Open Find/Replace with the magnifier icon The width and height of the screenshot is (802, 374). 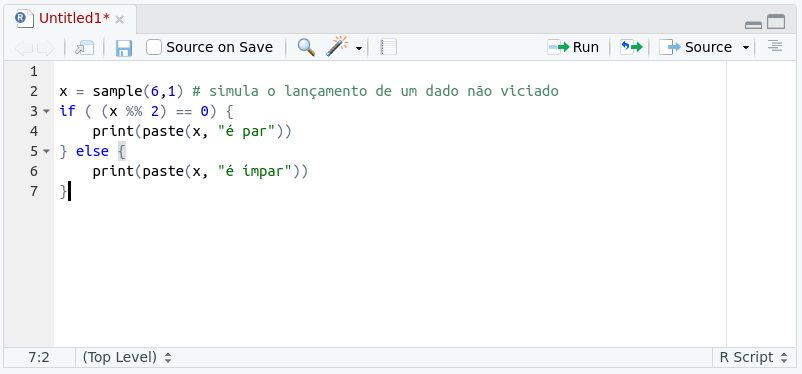coord(306,47)
